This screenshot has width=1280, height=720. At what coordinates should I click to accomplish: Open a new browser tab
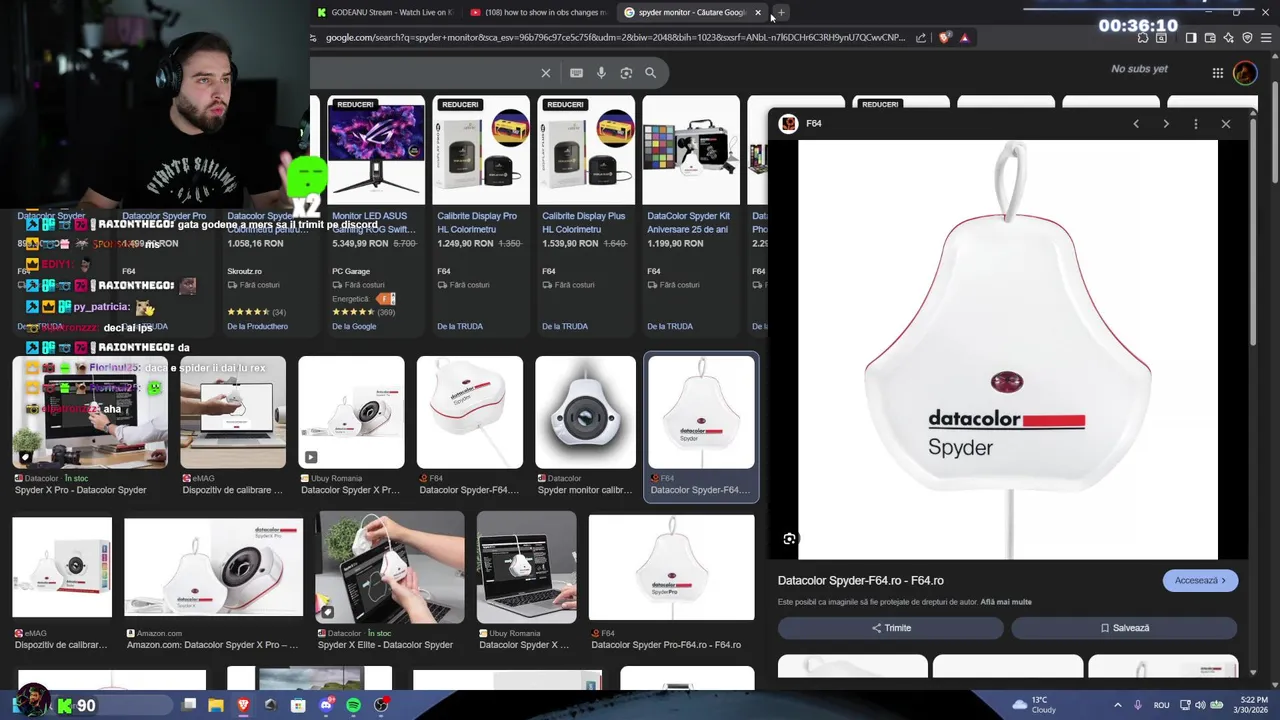click(781, 13)
